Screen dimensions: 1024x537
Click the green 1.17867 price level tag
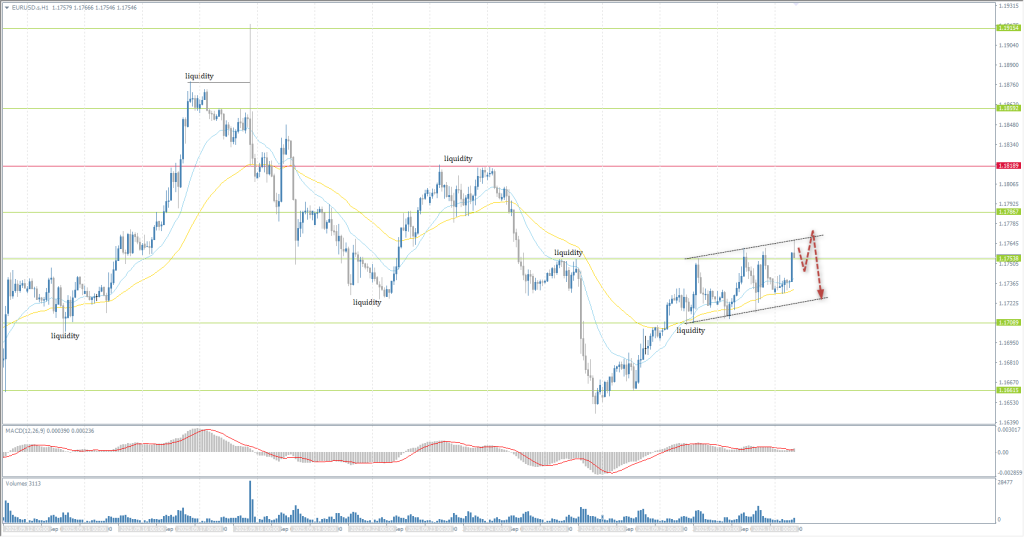1007,212
